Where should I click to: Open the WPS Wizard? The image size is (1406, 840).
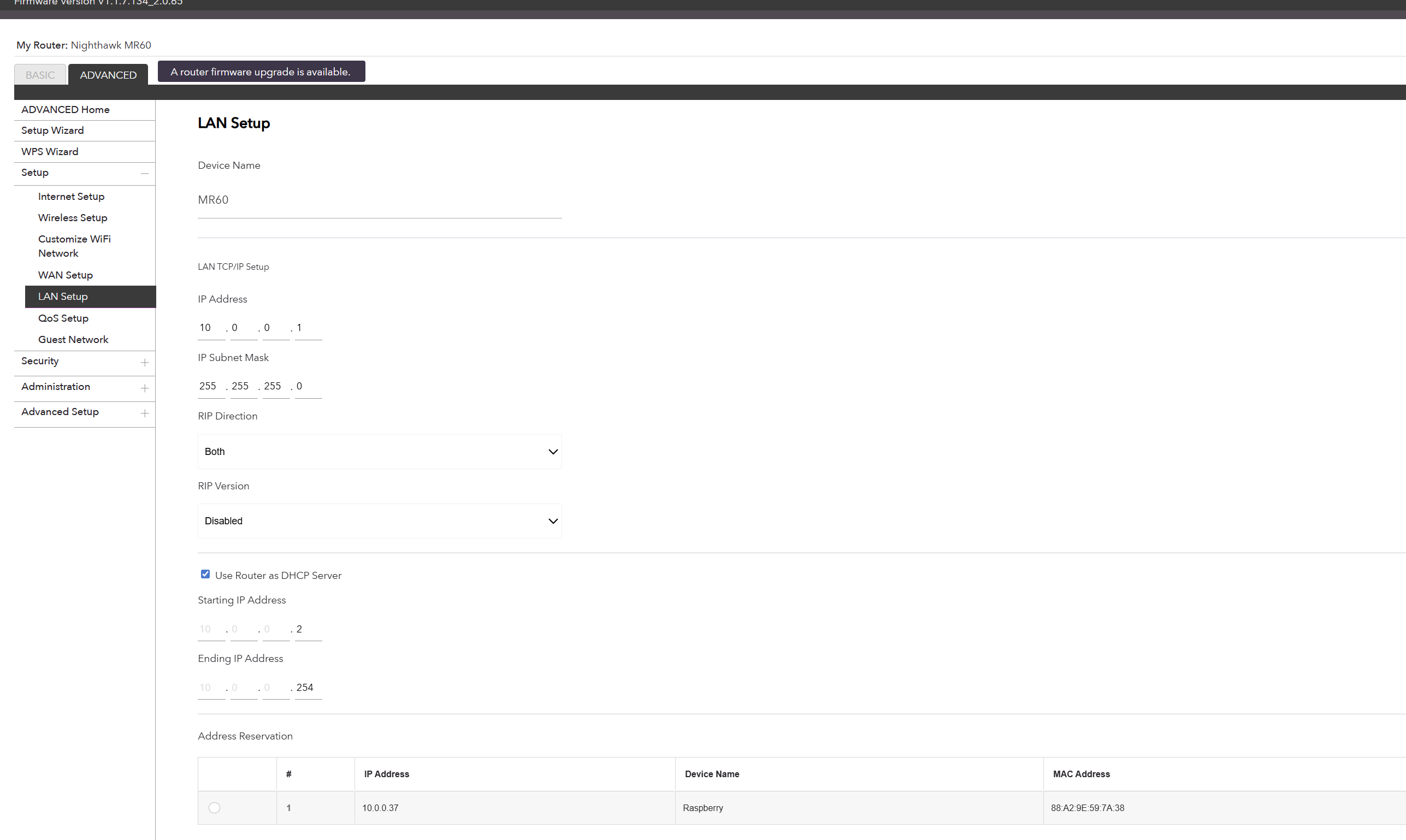click(50, 152)
